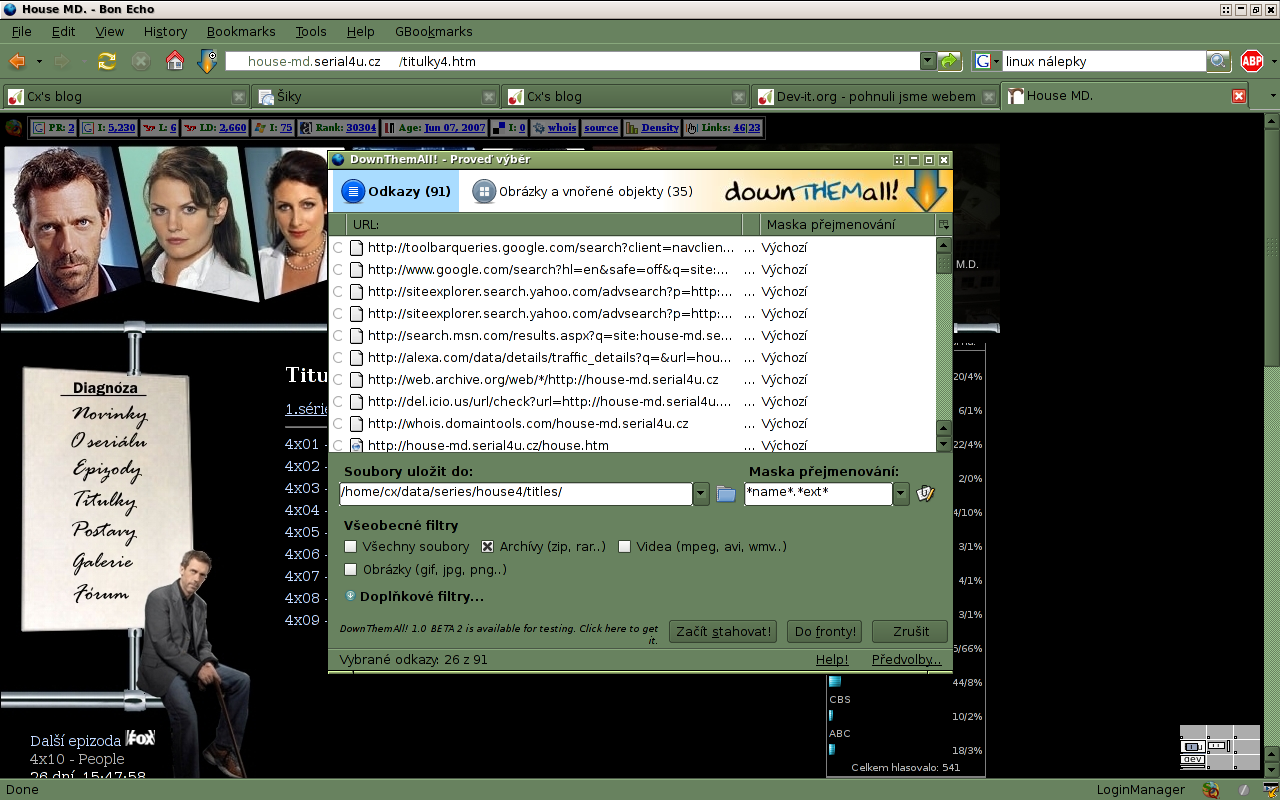Uncheck the Archívy (zip, rar..) filter

point(488,547)
